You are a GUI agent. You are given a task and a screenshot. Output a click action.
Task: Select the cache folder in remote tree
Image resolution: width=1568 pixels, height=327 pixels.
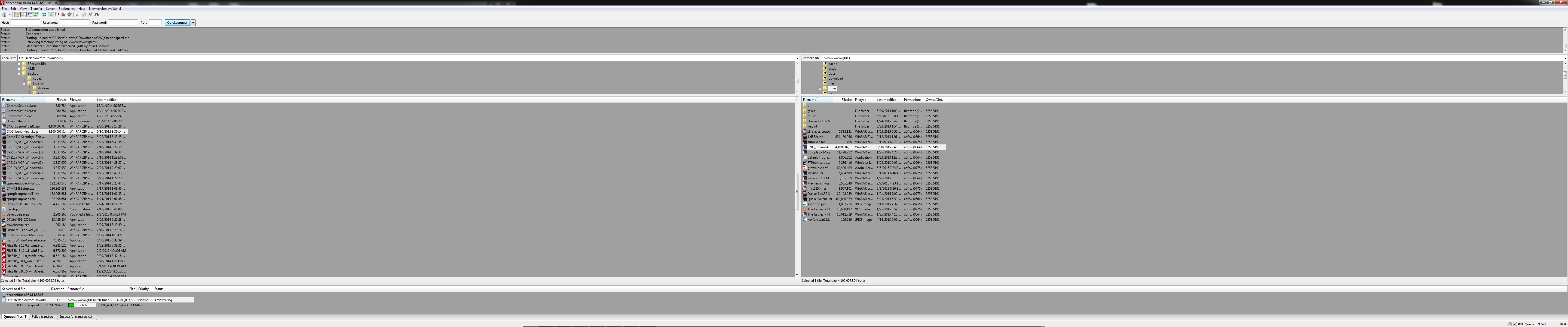pyautogui.click(x=832, y=64)
